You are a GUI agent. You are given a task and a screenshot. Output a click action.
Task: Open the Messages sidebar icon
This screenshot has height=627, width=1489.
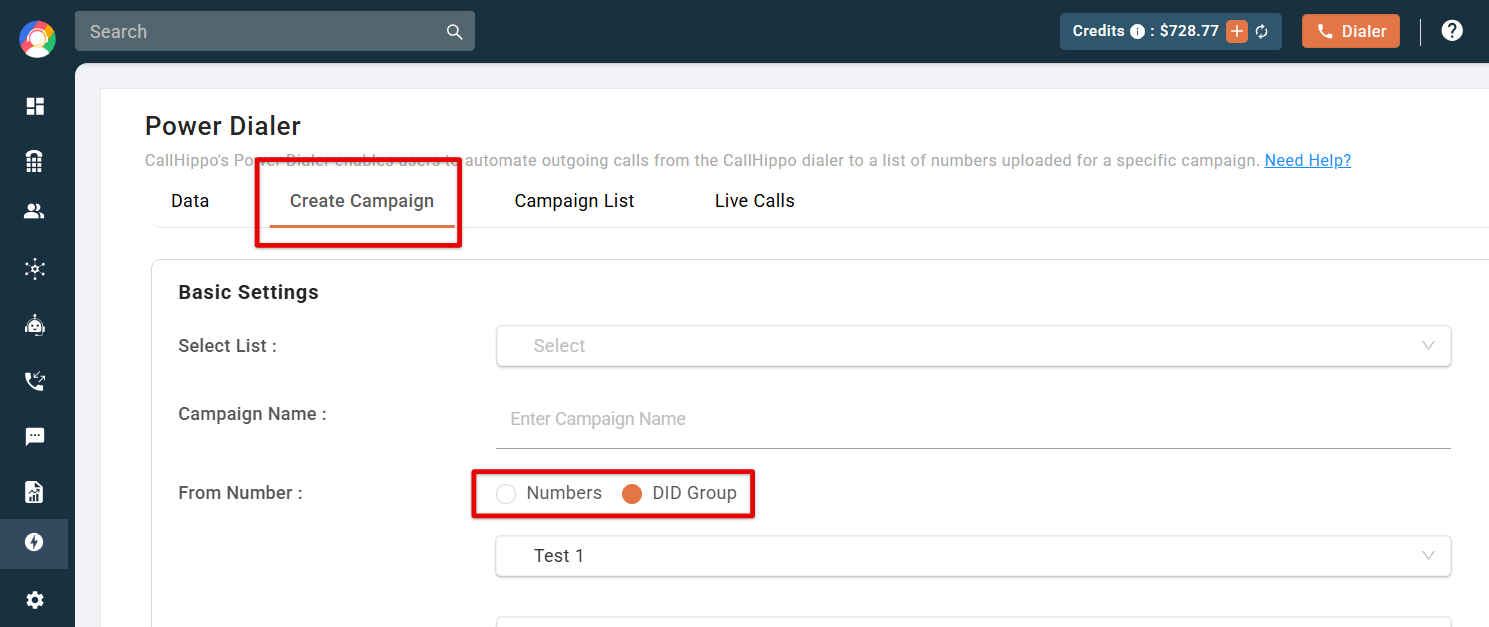35,436
